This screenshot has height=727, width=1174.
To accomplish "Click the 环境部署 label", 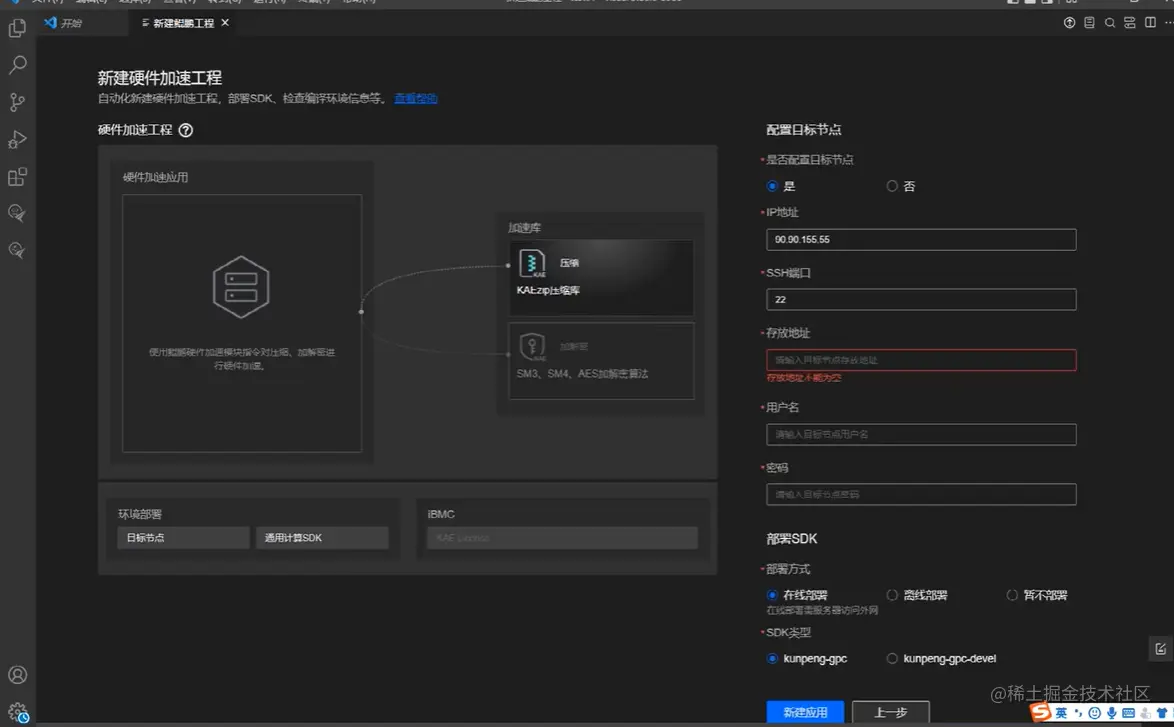I will click(x=139, y=514).
